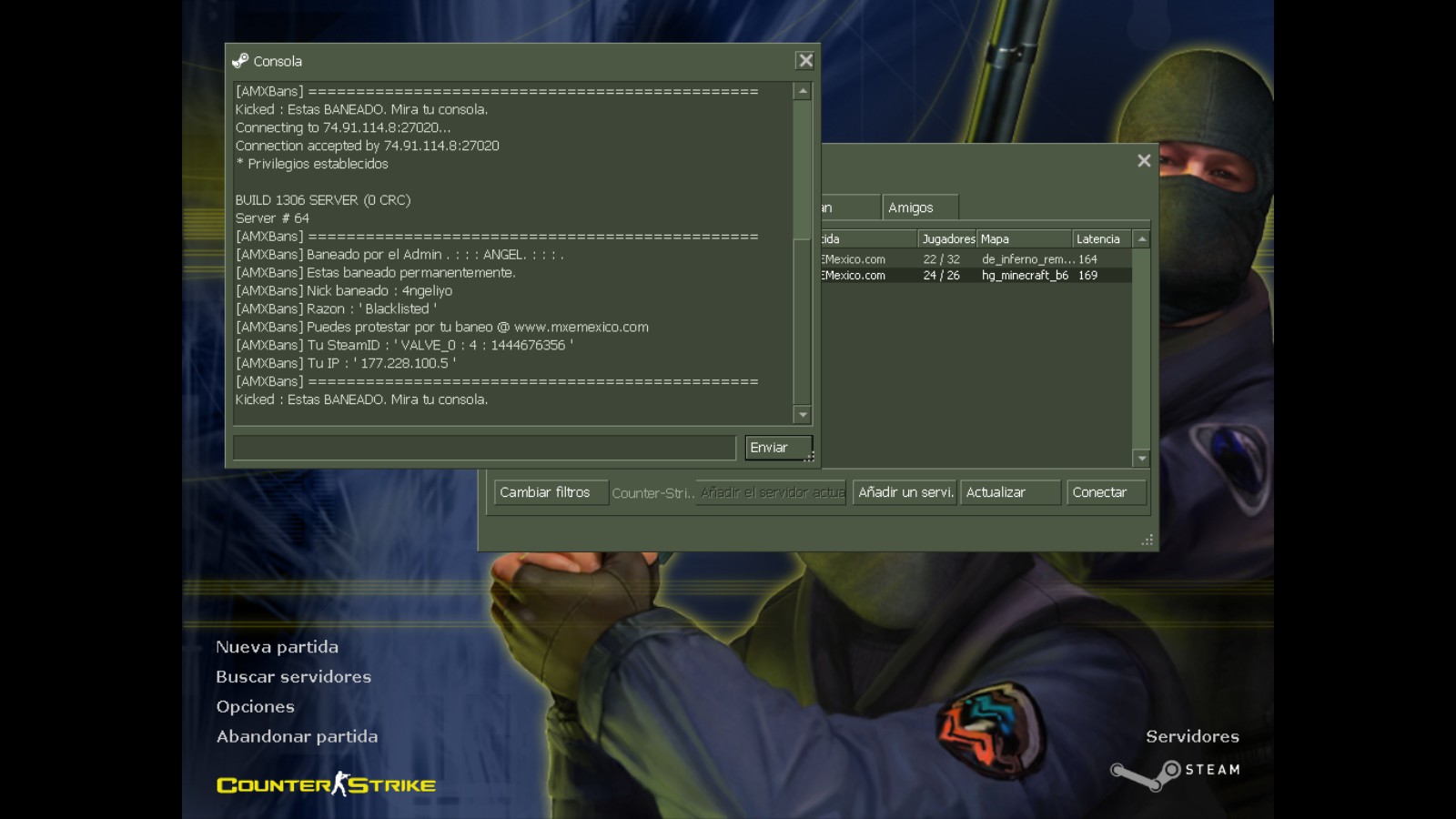This screenshot has width=1456, height=819.
Task: Click server list scrollbar up arrow
Action: (x=1142, y=239)
